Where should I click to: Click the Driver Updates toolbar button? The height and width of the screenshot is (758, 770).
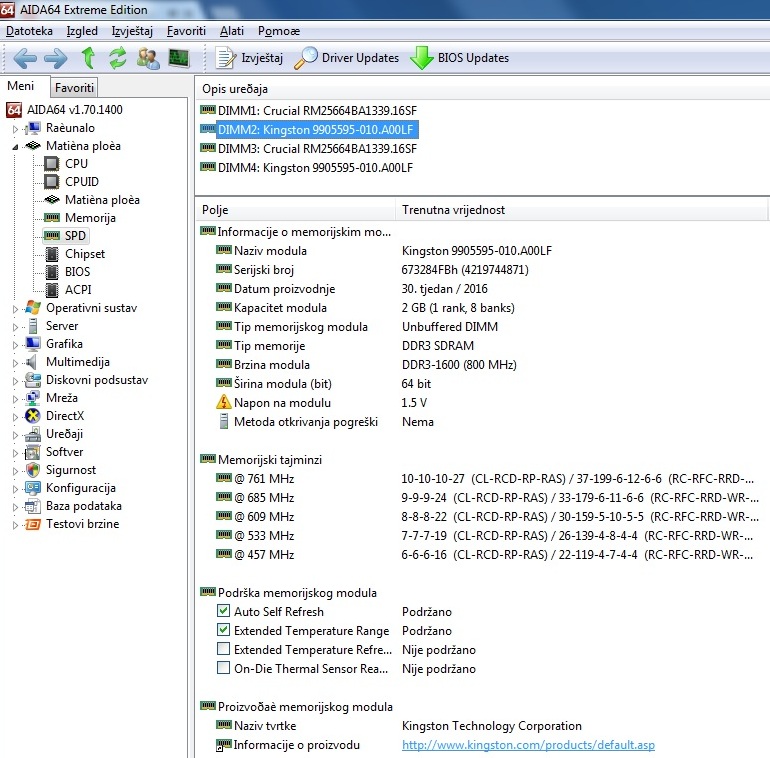(x=346, y=58)
